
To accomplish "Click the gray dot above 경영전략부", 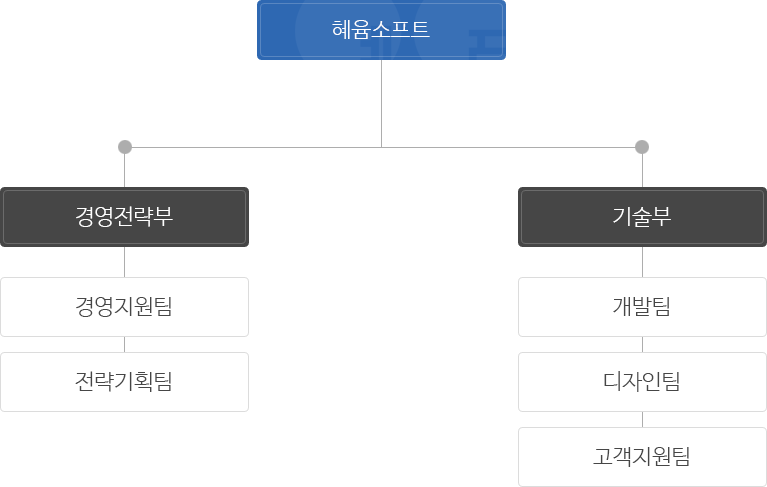I will coord(124,147).
